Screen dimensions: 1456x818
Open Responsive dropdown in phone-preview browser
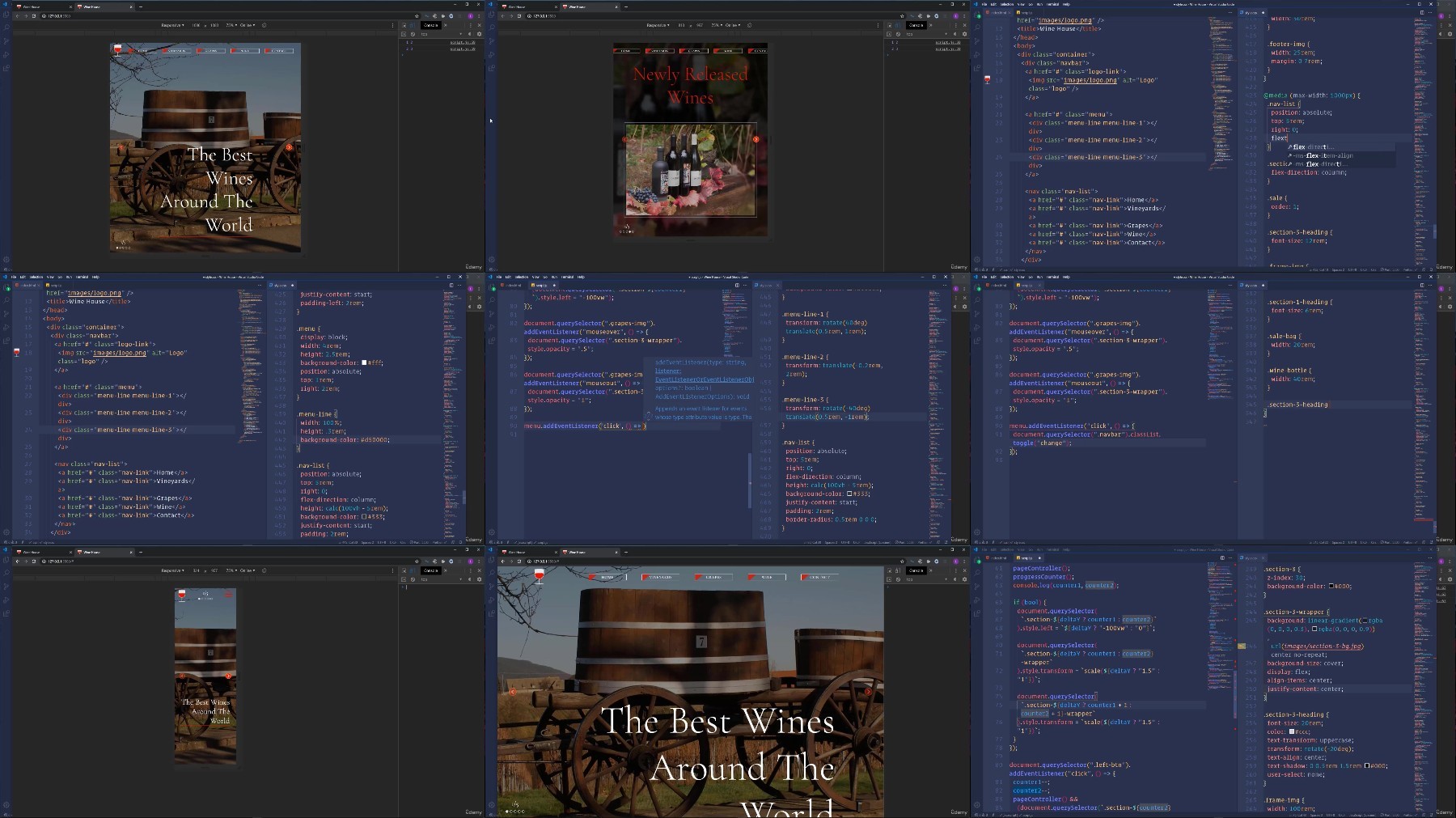pos(172,570)
